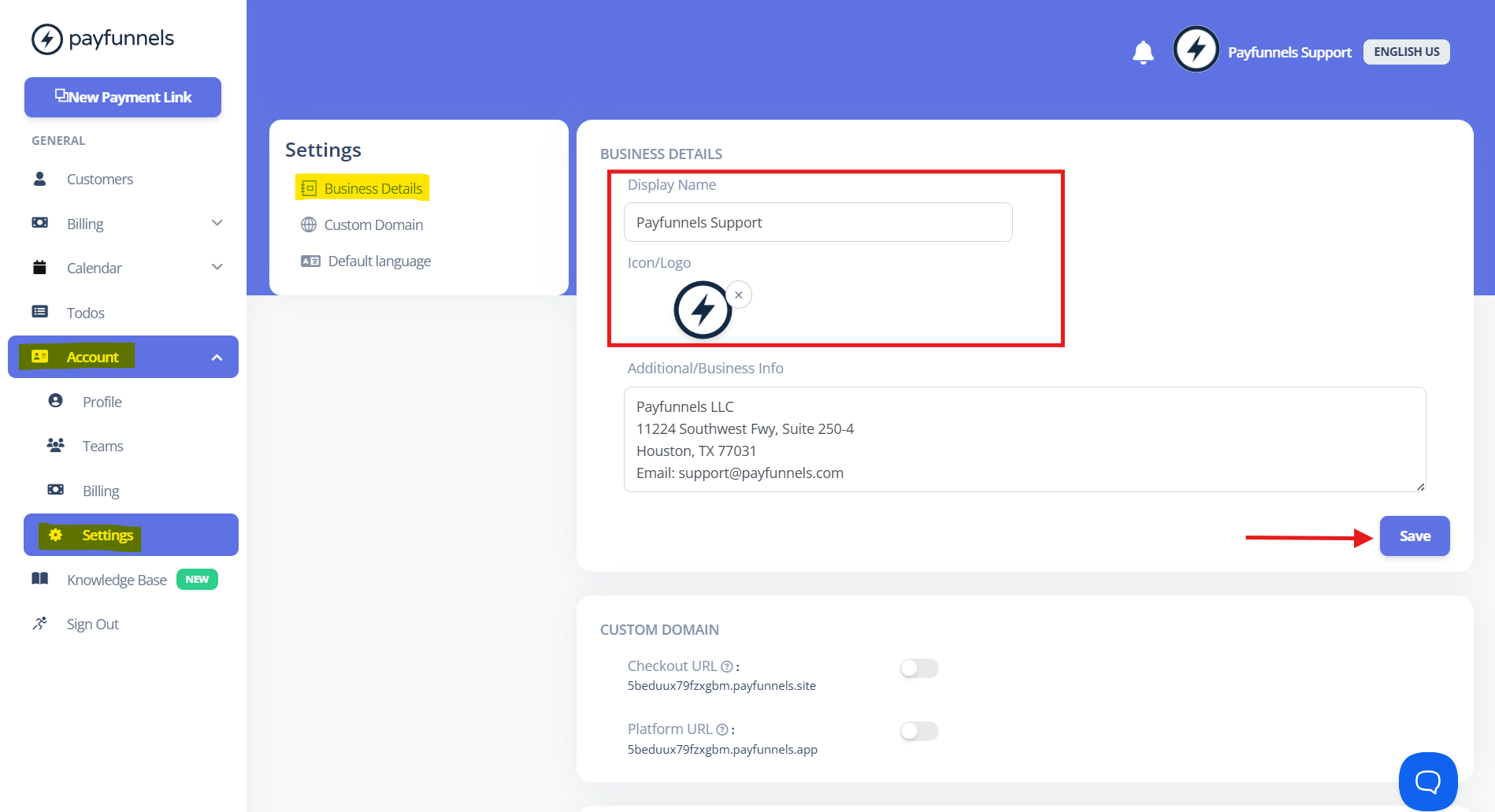
Task: Open the ENGLISH US language selector
Action: click(x=1407, y=52)
